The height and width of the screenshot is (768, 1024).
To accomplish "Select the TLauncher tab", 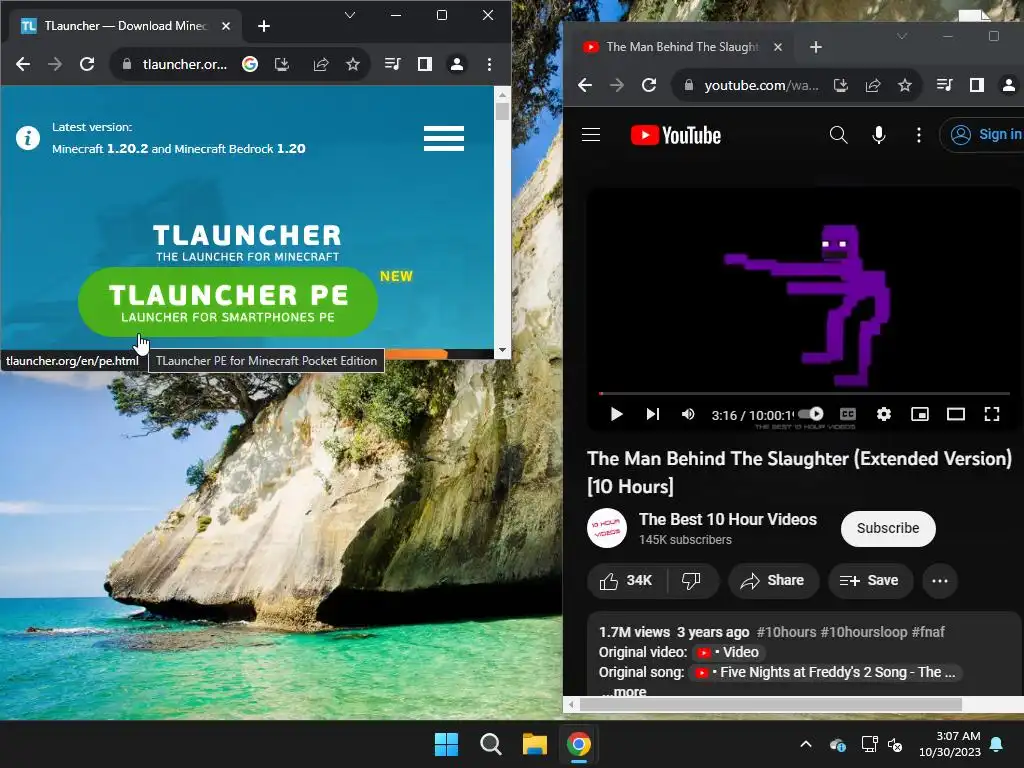I will pyautogui.click(x=124, y=26).
